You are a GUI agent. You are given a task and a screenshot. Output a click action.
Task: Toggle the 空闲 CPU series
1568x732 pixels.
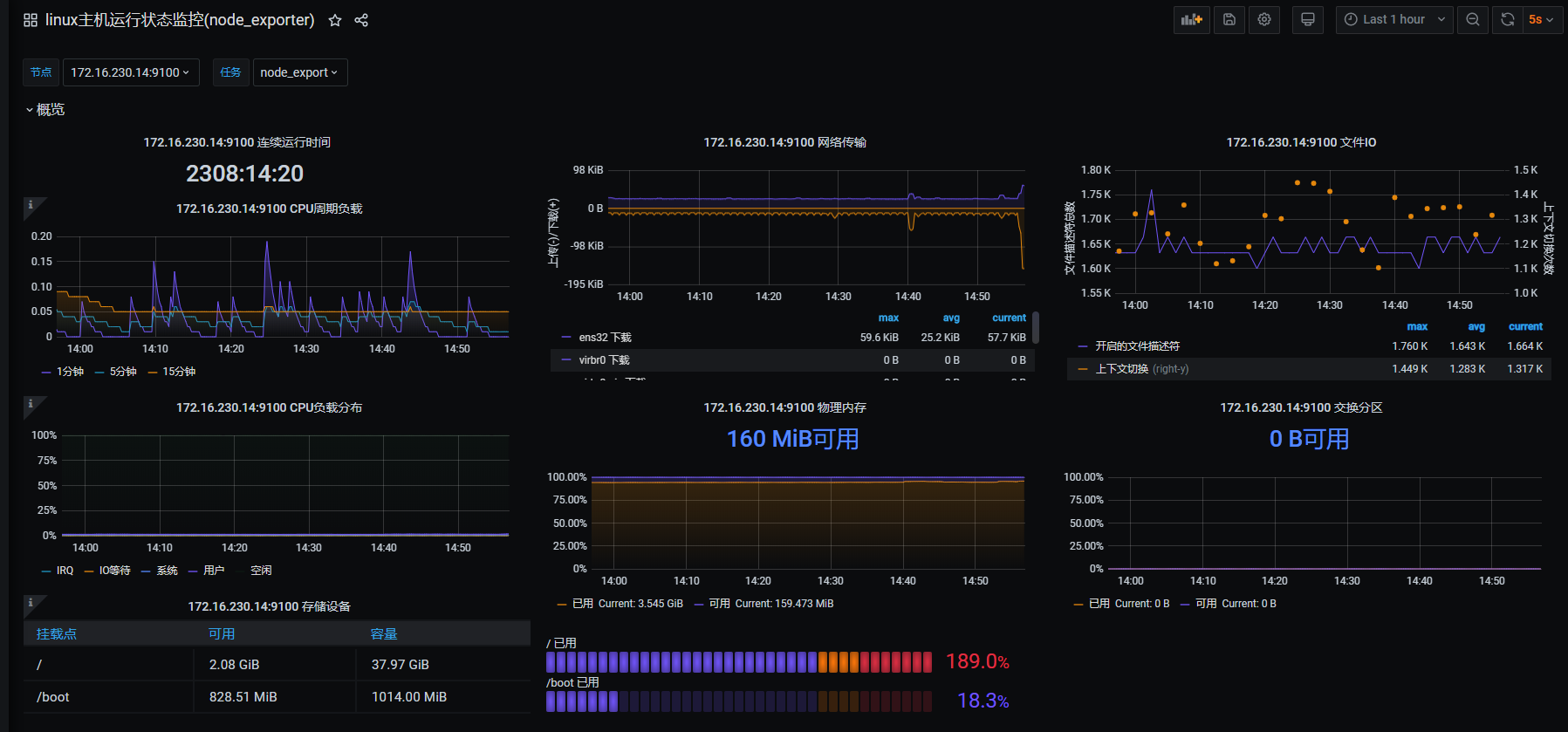click(261, 571)
